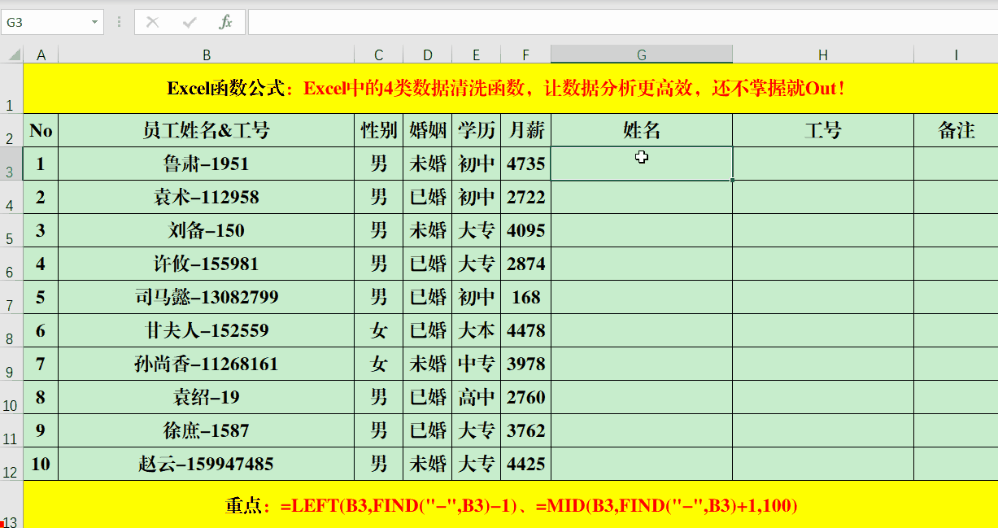Select column A header
Viewport: 998px width, 528px height.
(x=41, y=55)
